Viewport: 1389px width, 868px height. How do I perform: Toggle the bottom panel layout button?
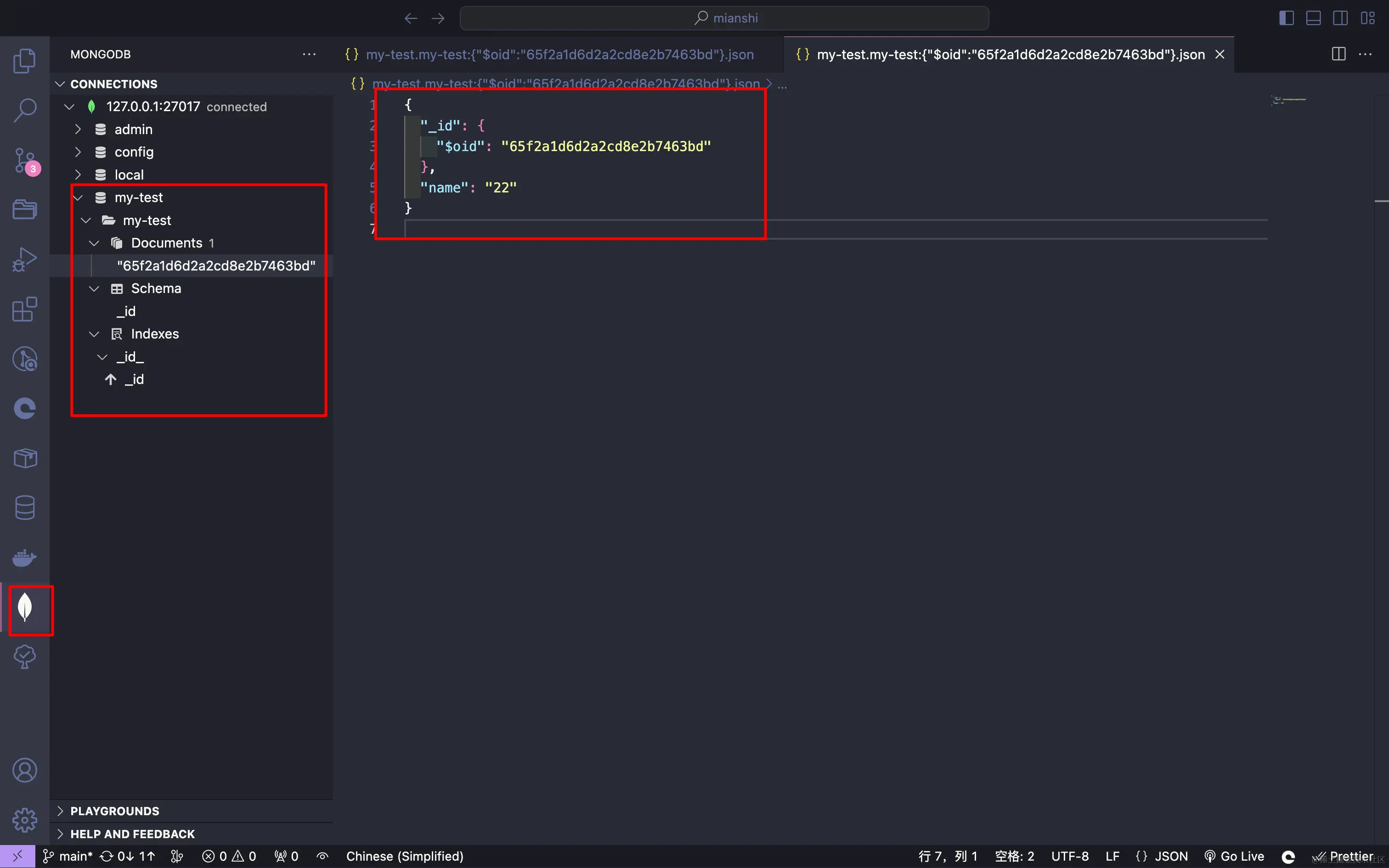coord(1313,18)
